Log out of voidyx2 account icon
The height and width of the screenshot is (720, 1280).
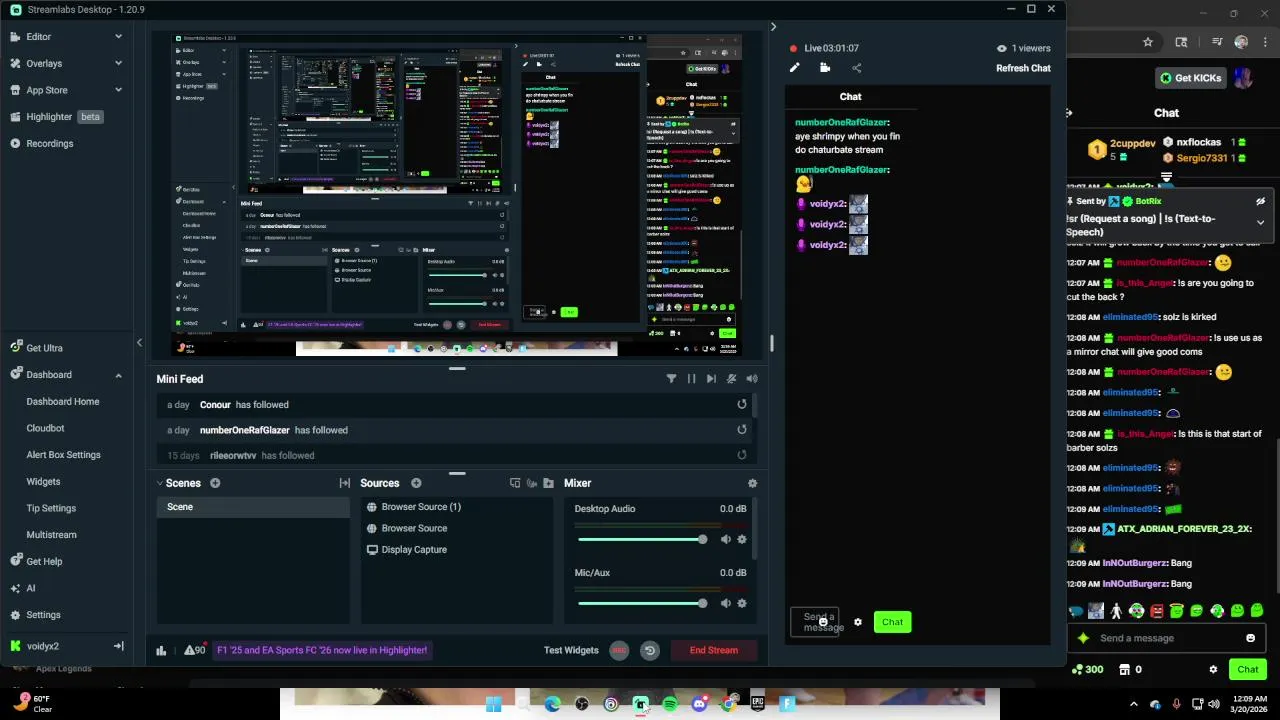tap(118, 646)
